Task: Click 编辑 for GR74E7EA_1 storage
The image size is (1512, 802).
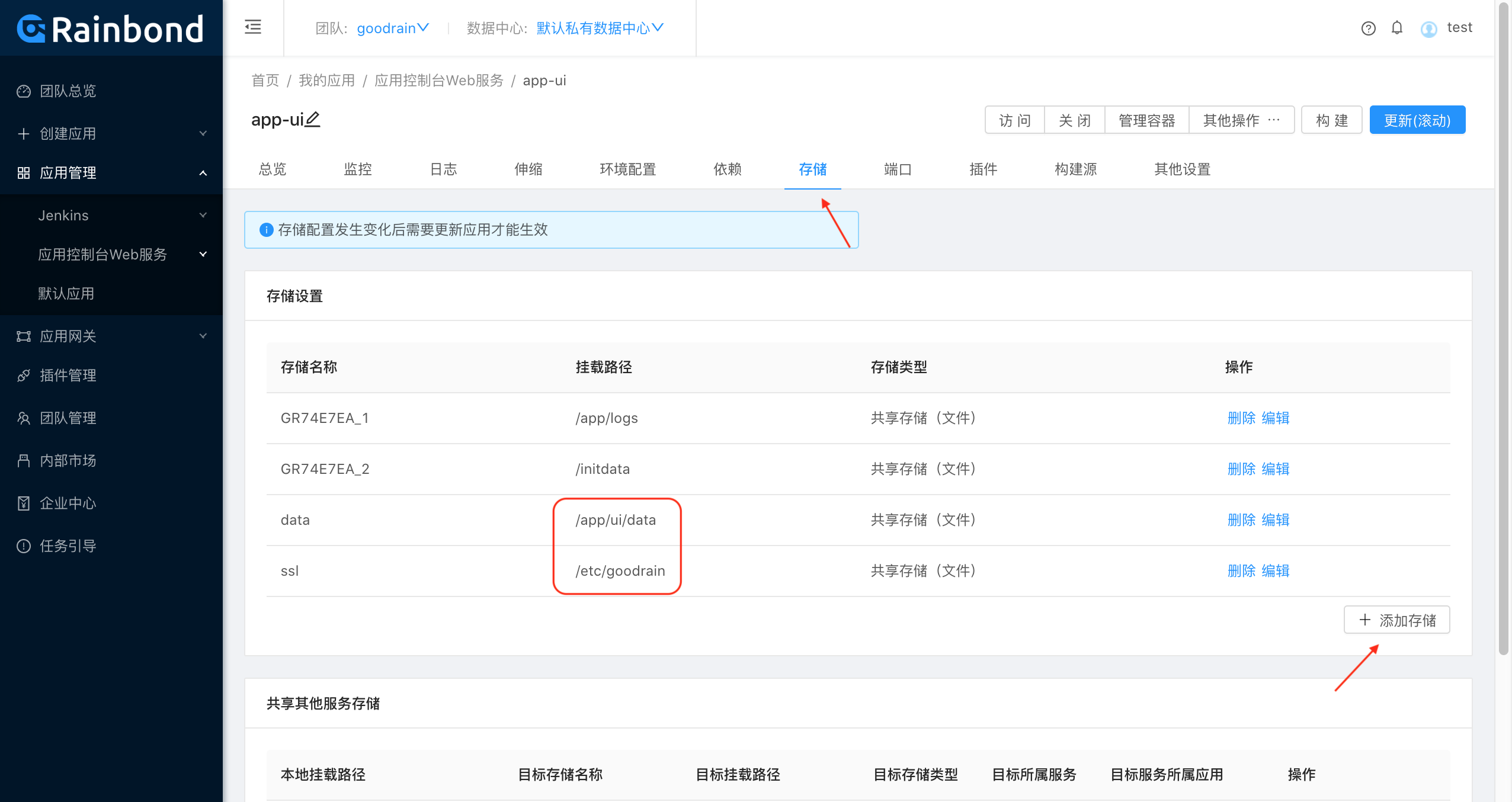Action: click(x=1276, y=418)
